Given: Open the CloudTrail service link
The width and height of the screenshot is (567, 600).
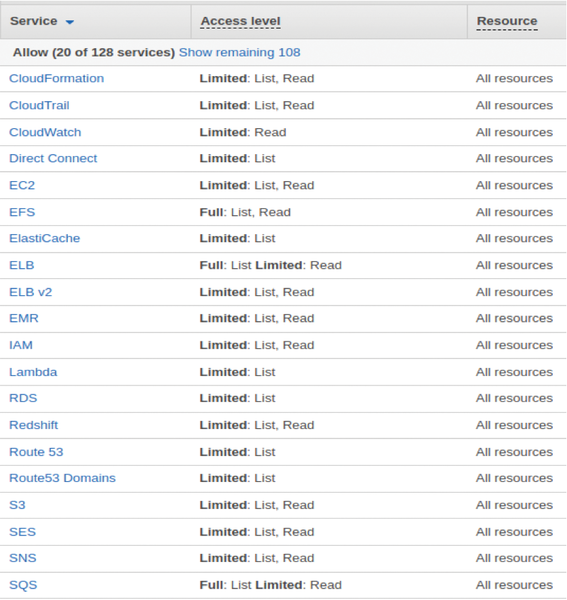Looking at the screenshot, I should pyautogui.click(x=39, y=105).
